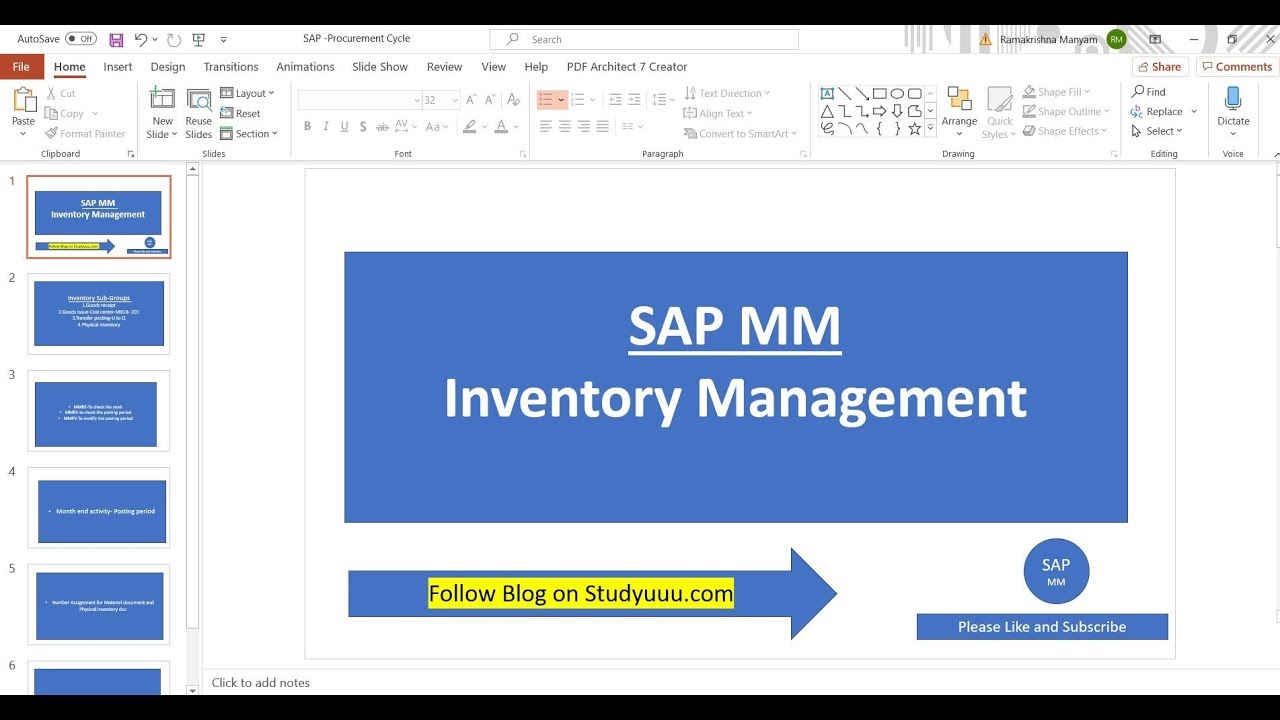Viewport: 1280px width, 720px height.
Task: Click Format Painter brush
Action: (85, 134)
